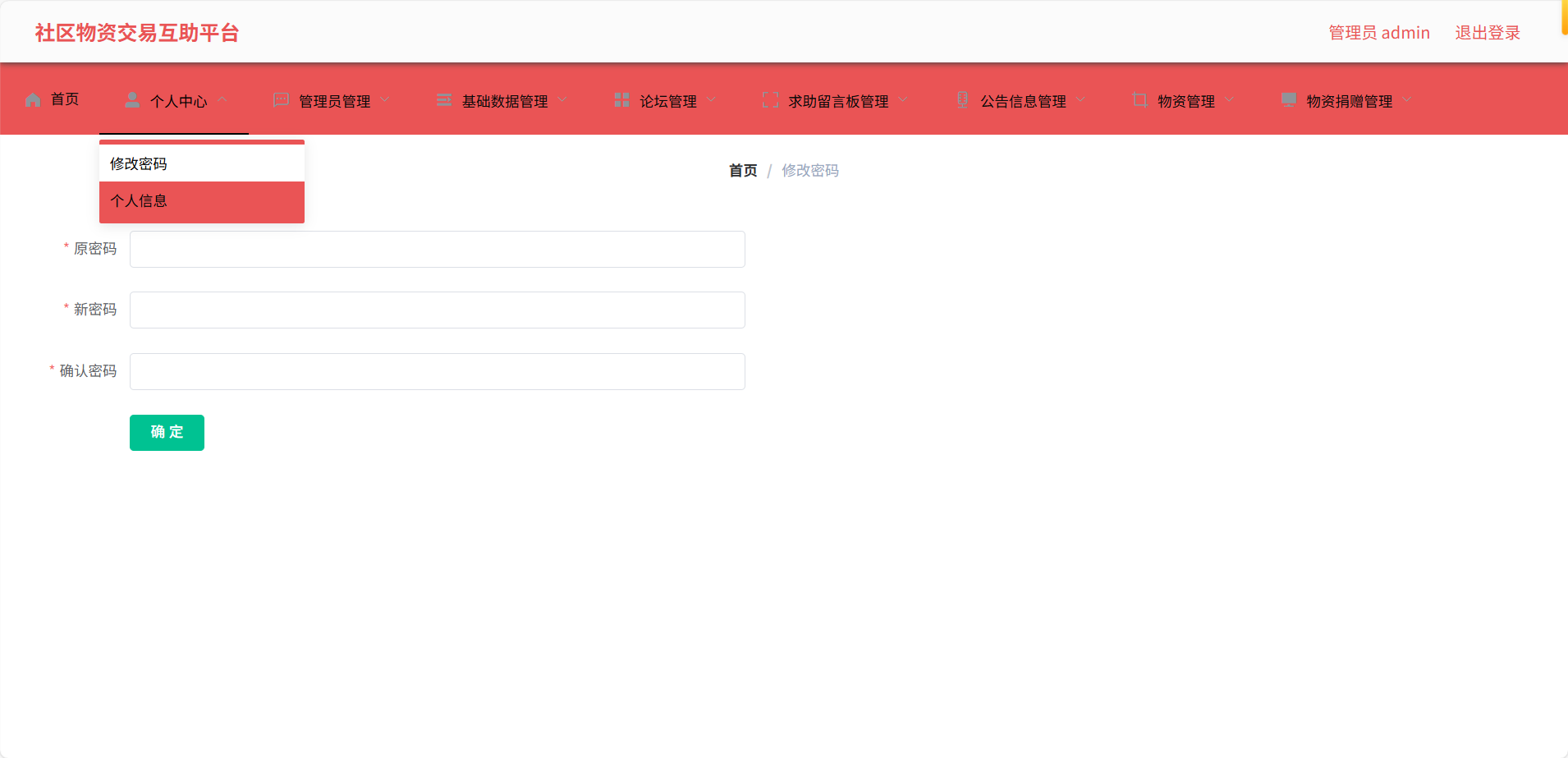This screenshot has height=758, width=1568.
Task: Click the 社区物资交易互助平台 title
Action: coord(137,33)
